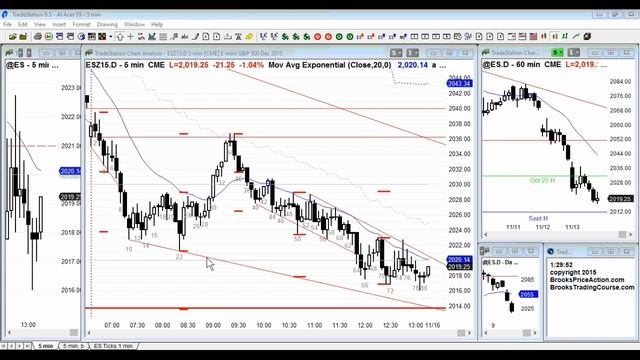
Task: Click the BrooksPriceAction.com text
Action: point(587,280)
